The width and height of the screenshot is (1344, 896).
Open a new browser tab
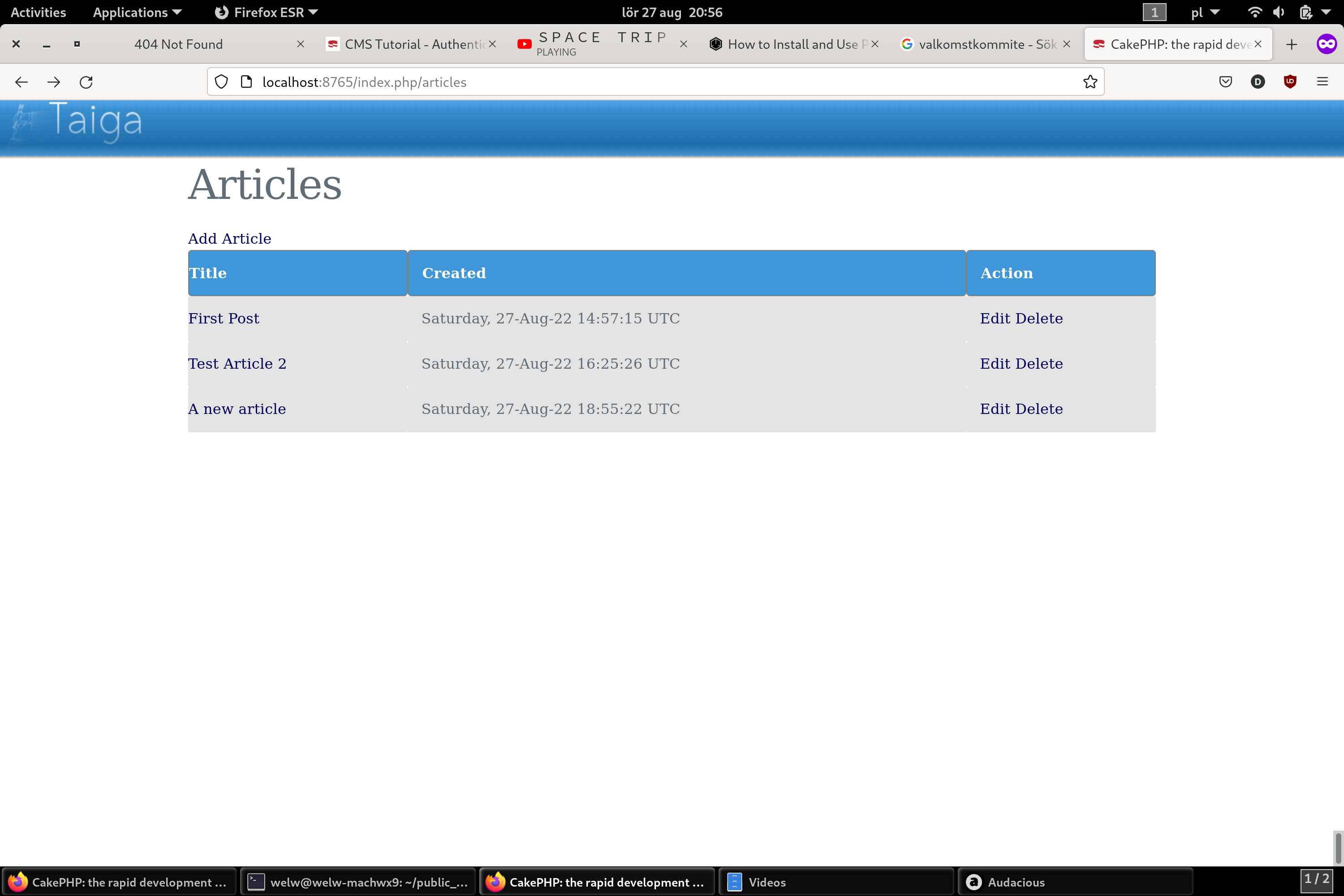click(1292, 44)
